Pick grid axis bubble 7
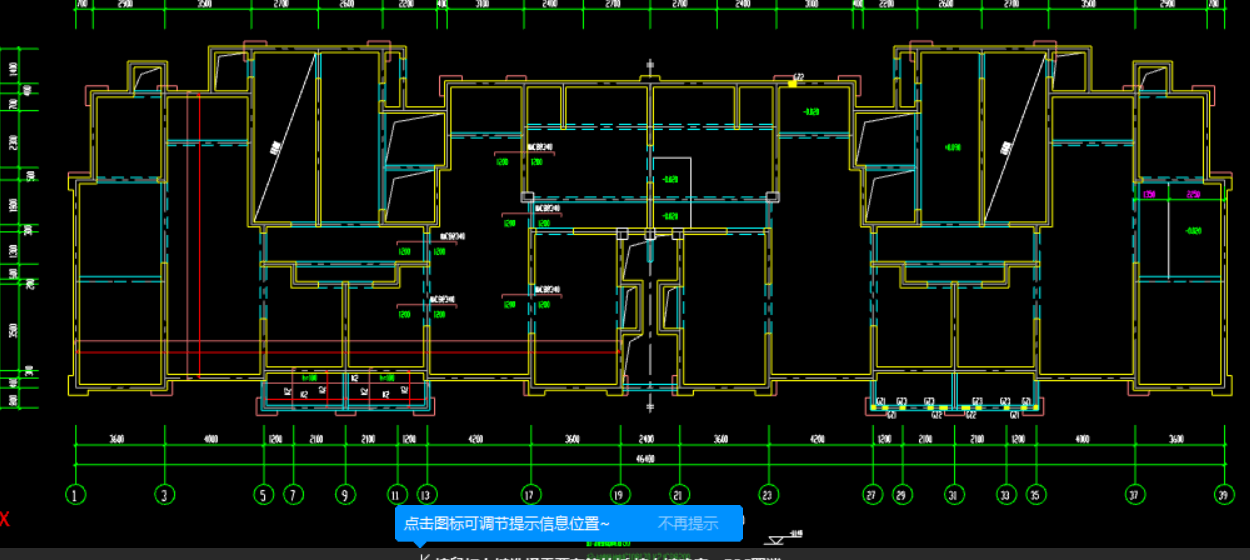Viewport: 1250px width, 560px height. (x=293, y=494)
